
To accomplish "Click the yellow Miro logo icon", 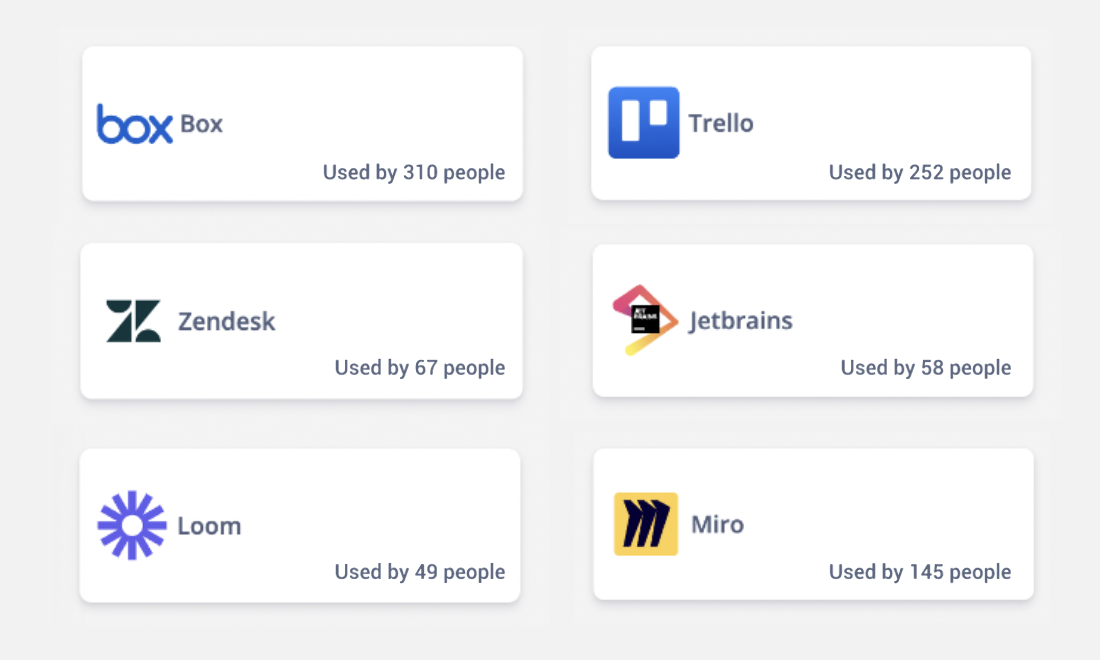I will click(x=646, y=524).
